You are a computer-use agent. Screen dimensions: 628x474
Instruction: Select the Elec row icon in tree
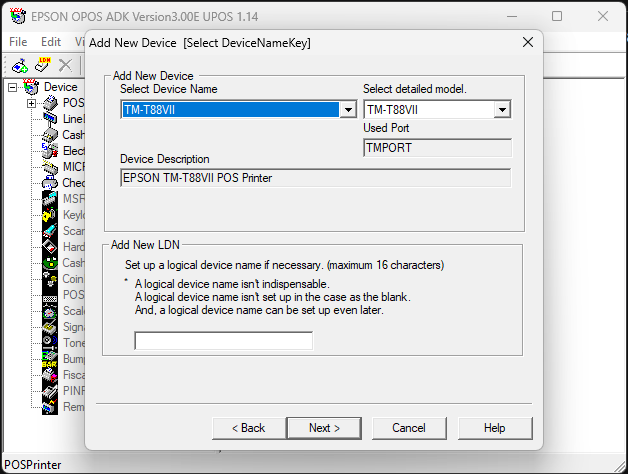coord(50,151)
